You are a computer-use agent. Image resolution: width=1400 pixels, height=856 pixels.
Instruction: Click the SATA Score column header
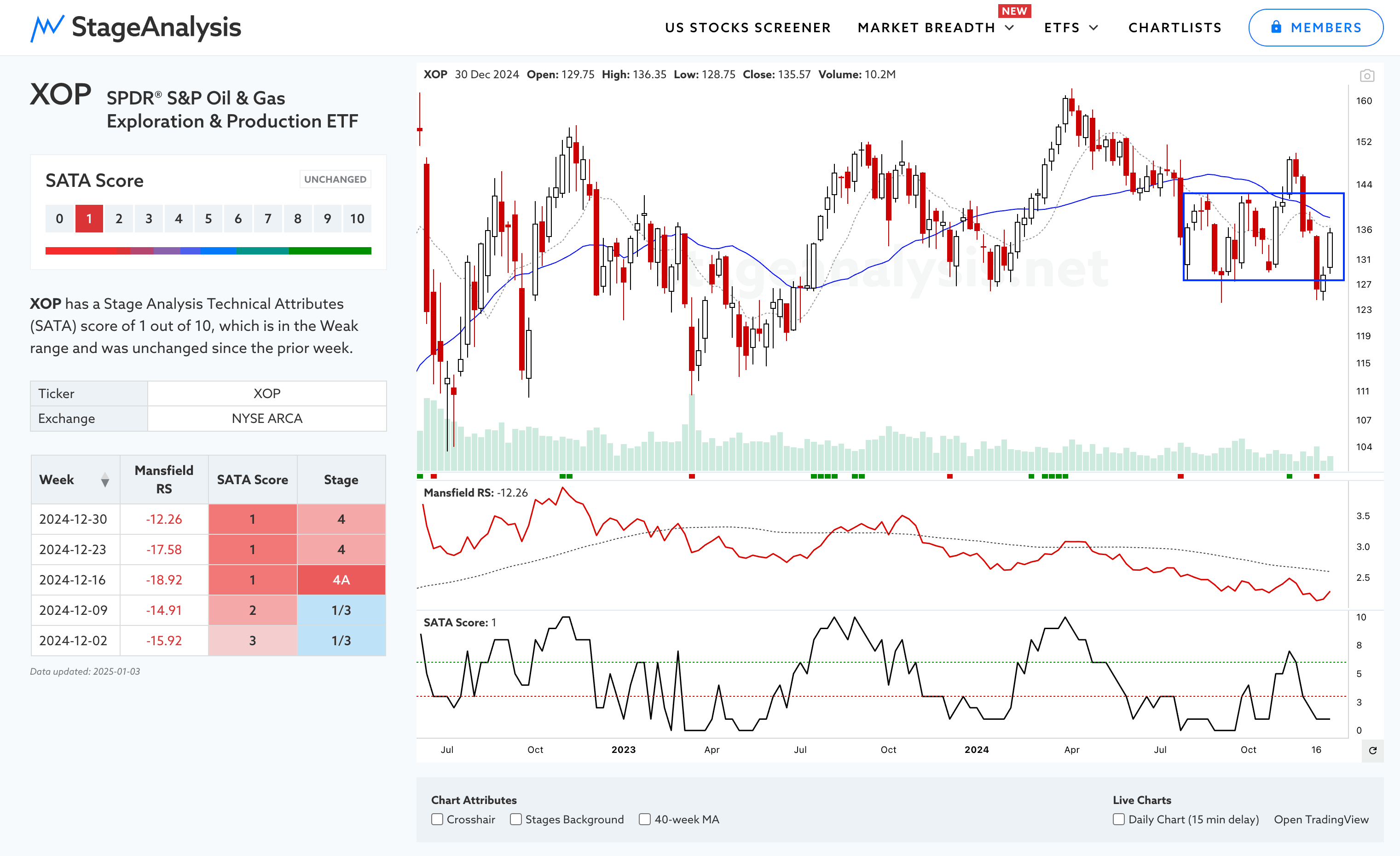tap(252, 480)
